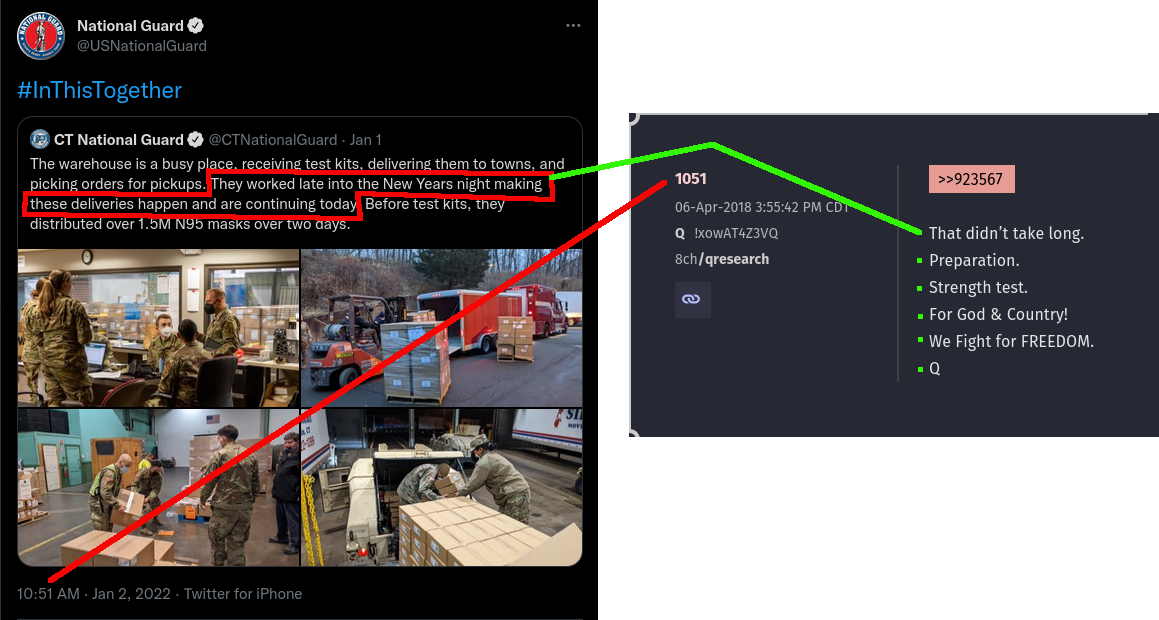The image size is (1159, 620).
Task: Click the verified badge beside National Guard
Action: [x=195, y=26]
